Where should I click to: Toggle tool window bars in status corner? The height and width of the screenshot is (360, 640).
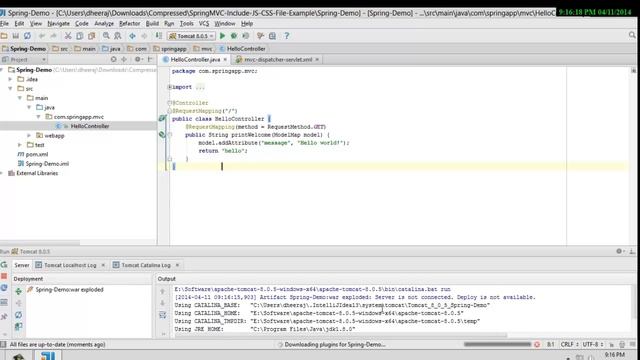tap(3, 344)
